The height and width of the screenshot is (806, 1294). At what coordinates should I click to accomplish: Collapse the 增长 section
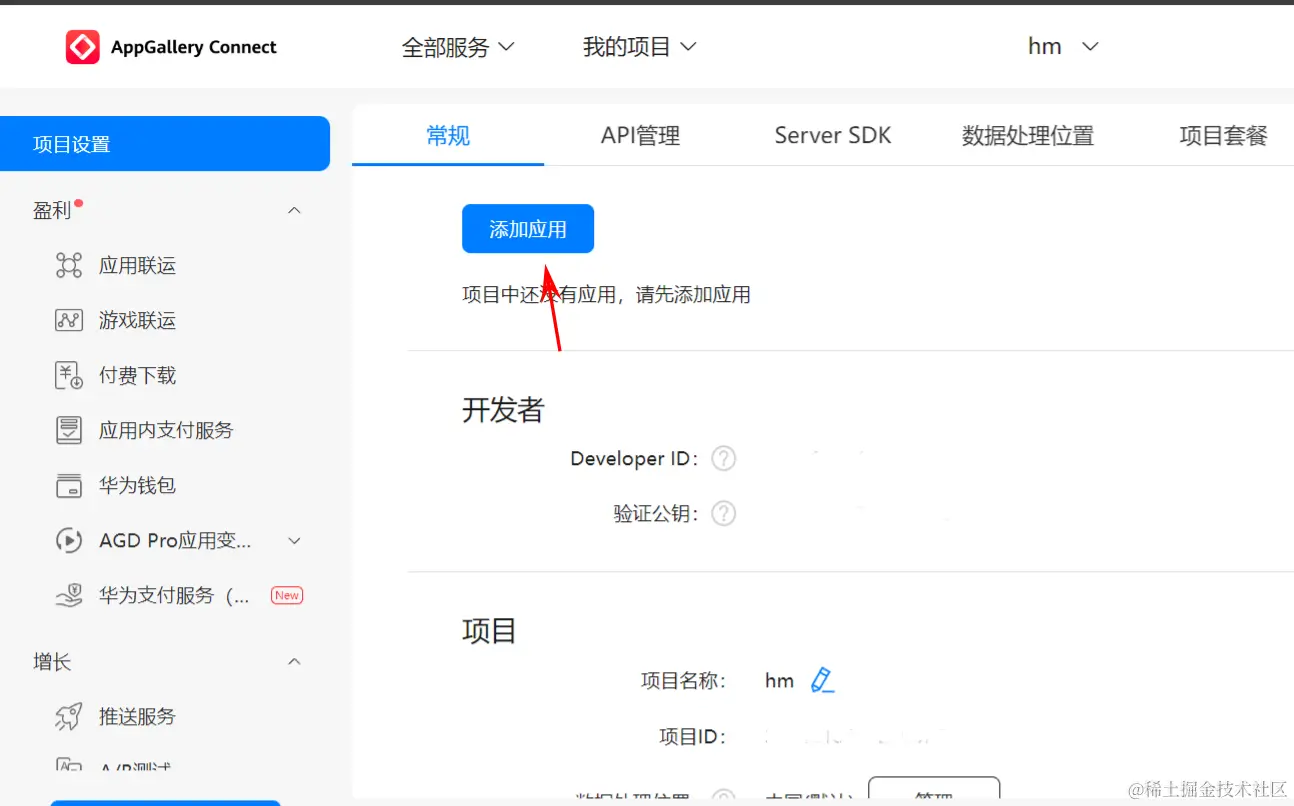pos(294,661)
